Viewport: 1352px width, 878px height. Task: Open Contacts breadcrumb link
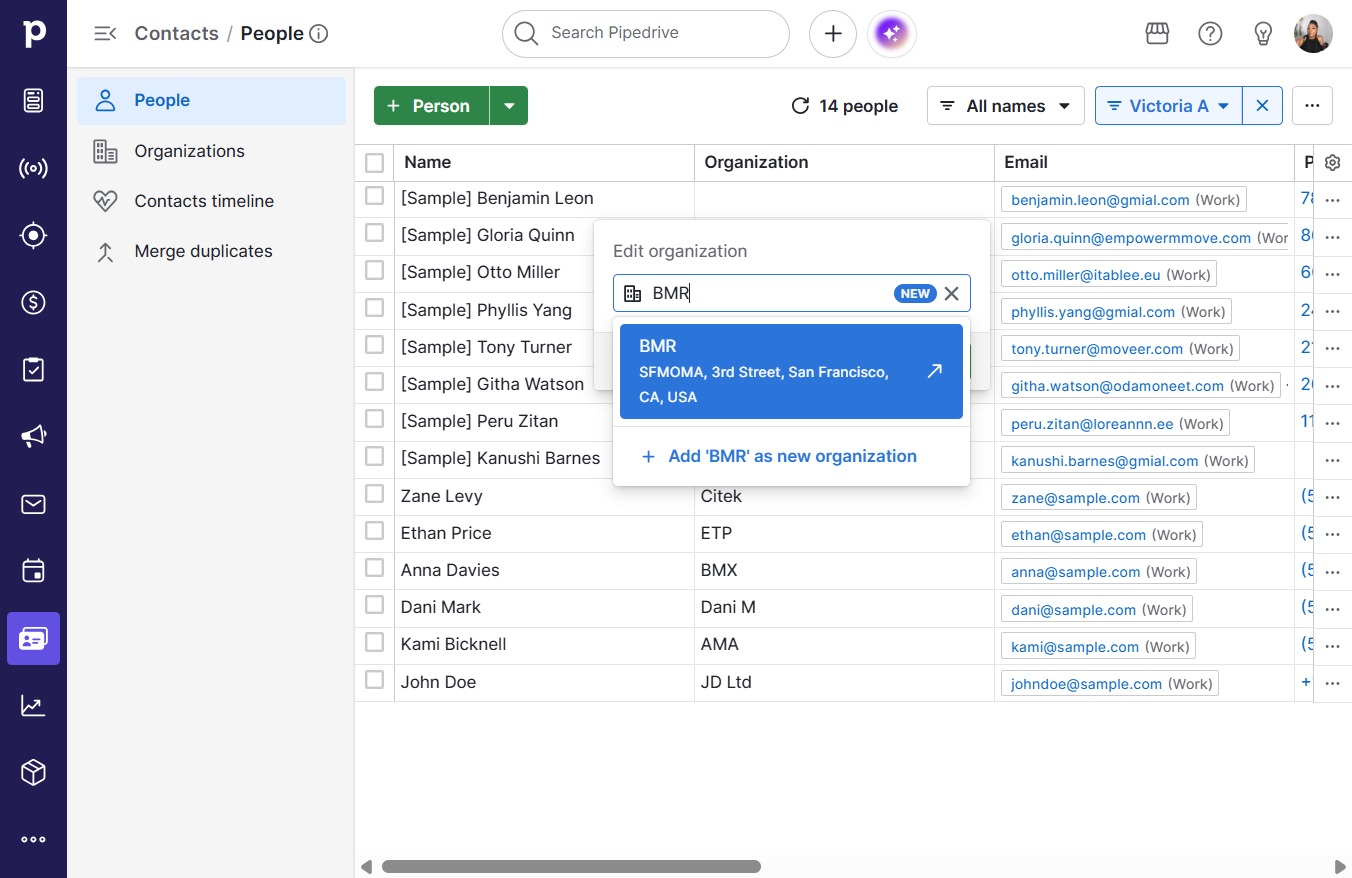click(176, 33)
